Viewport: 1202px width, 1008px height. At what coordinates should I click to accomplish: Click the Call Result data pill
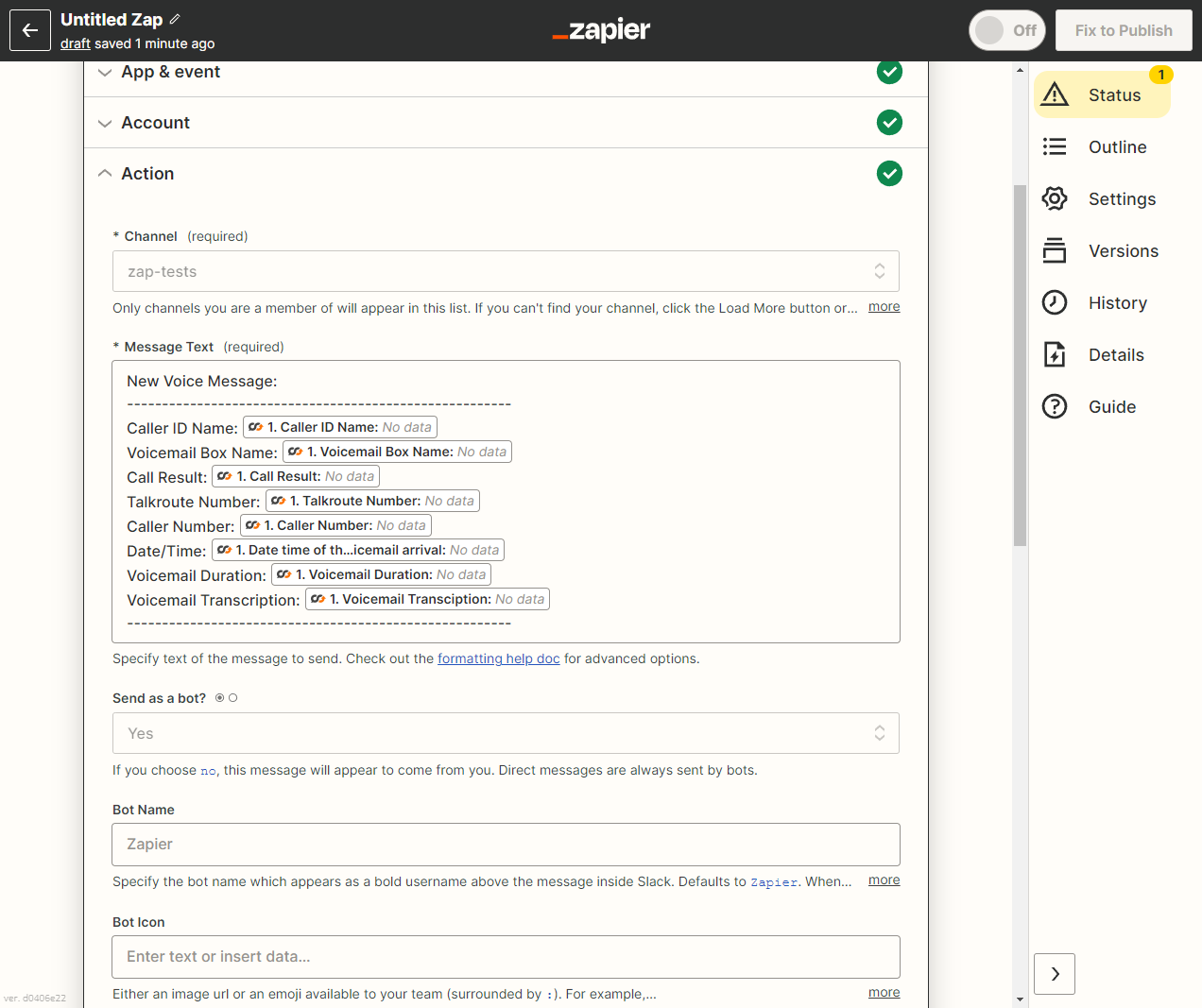(x=296, y=476)
